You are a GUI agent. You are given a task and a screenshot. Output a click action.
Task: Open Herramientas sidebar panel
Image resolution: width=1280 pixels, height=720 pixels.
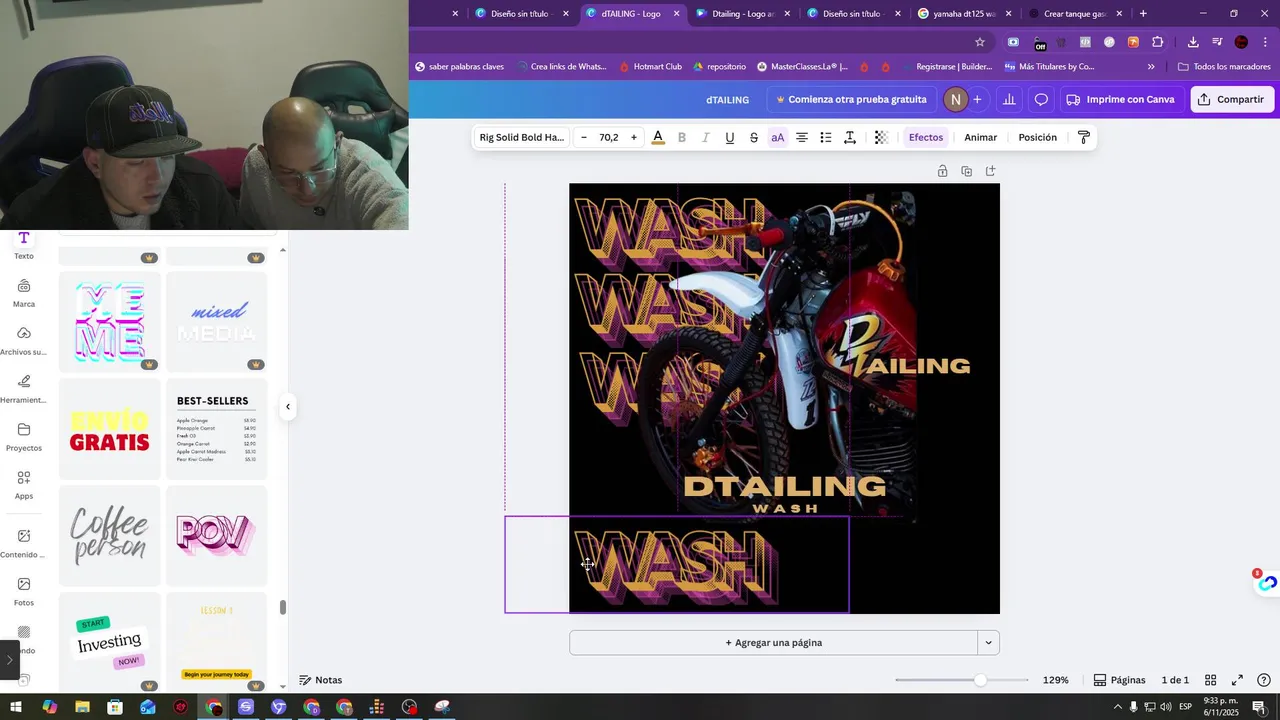(x=24, y=389)
